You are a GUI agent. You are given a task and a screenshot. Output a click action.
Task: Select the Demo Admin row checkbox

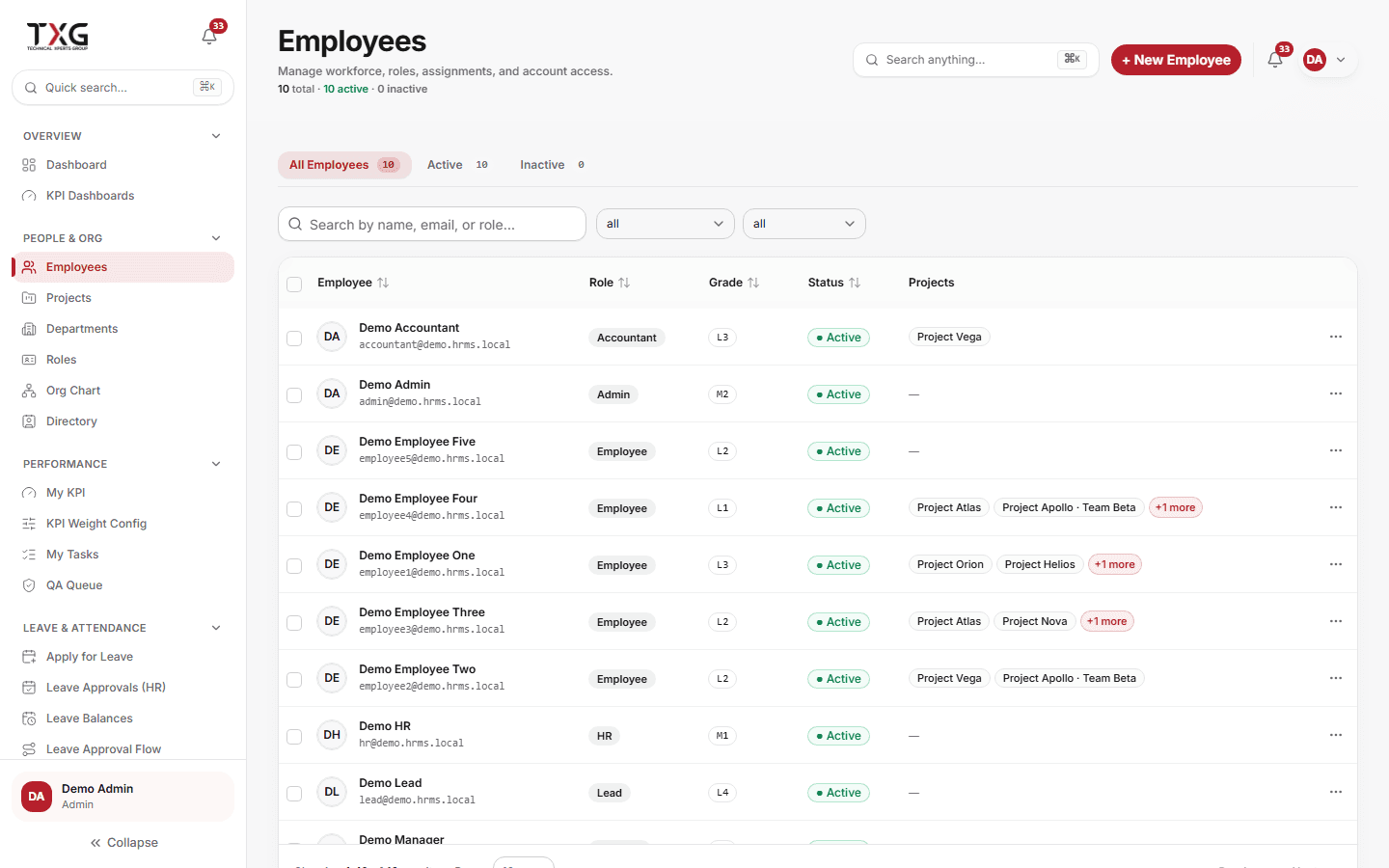point(294,394)
